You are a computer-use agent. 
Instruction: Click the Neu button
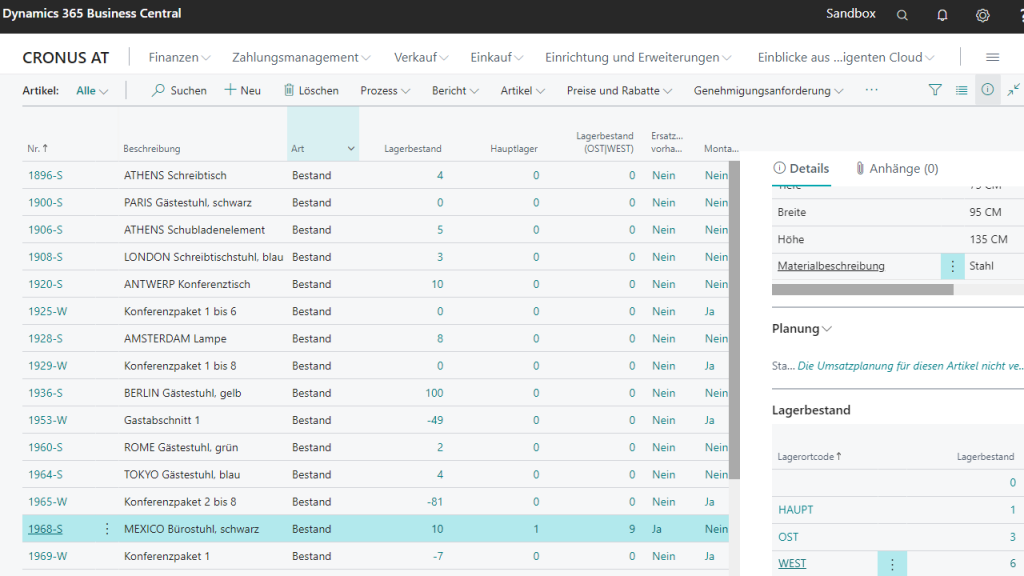click(242, 90)
